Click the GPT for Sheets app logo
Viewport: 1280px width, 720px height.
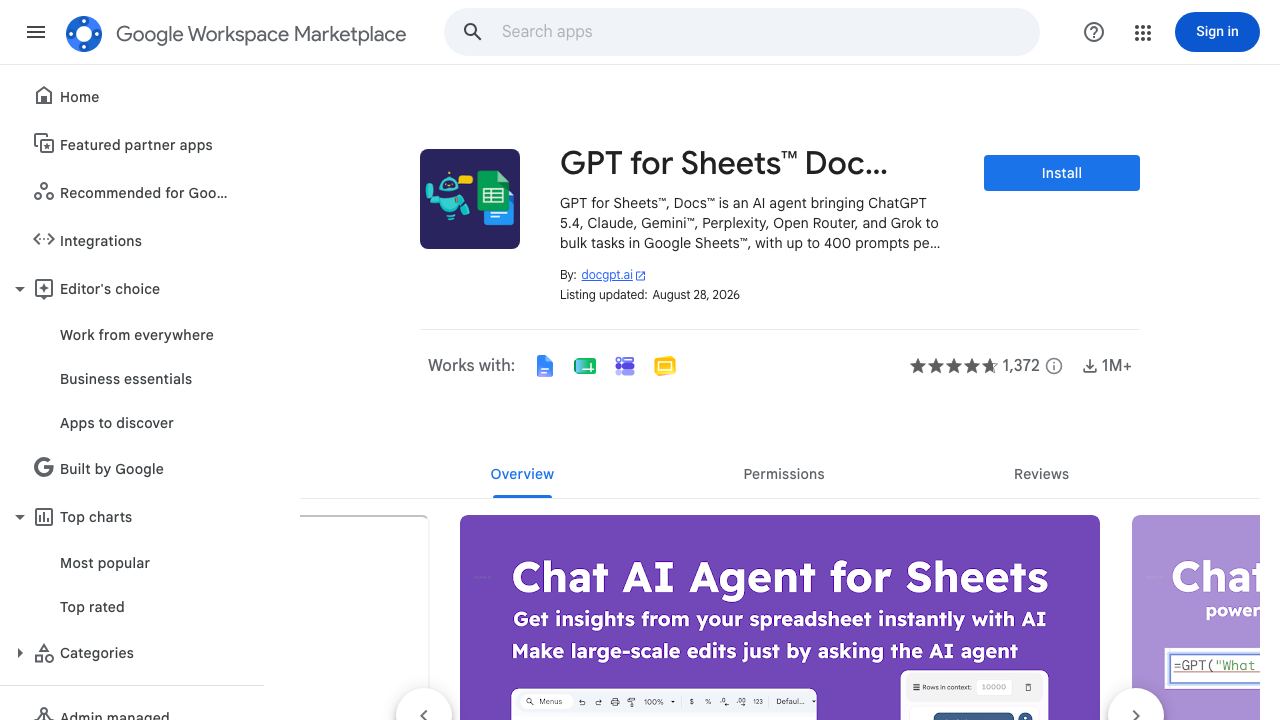pyautogui.click(x=470, y=199)
